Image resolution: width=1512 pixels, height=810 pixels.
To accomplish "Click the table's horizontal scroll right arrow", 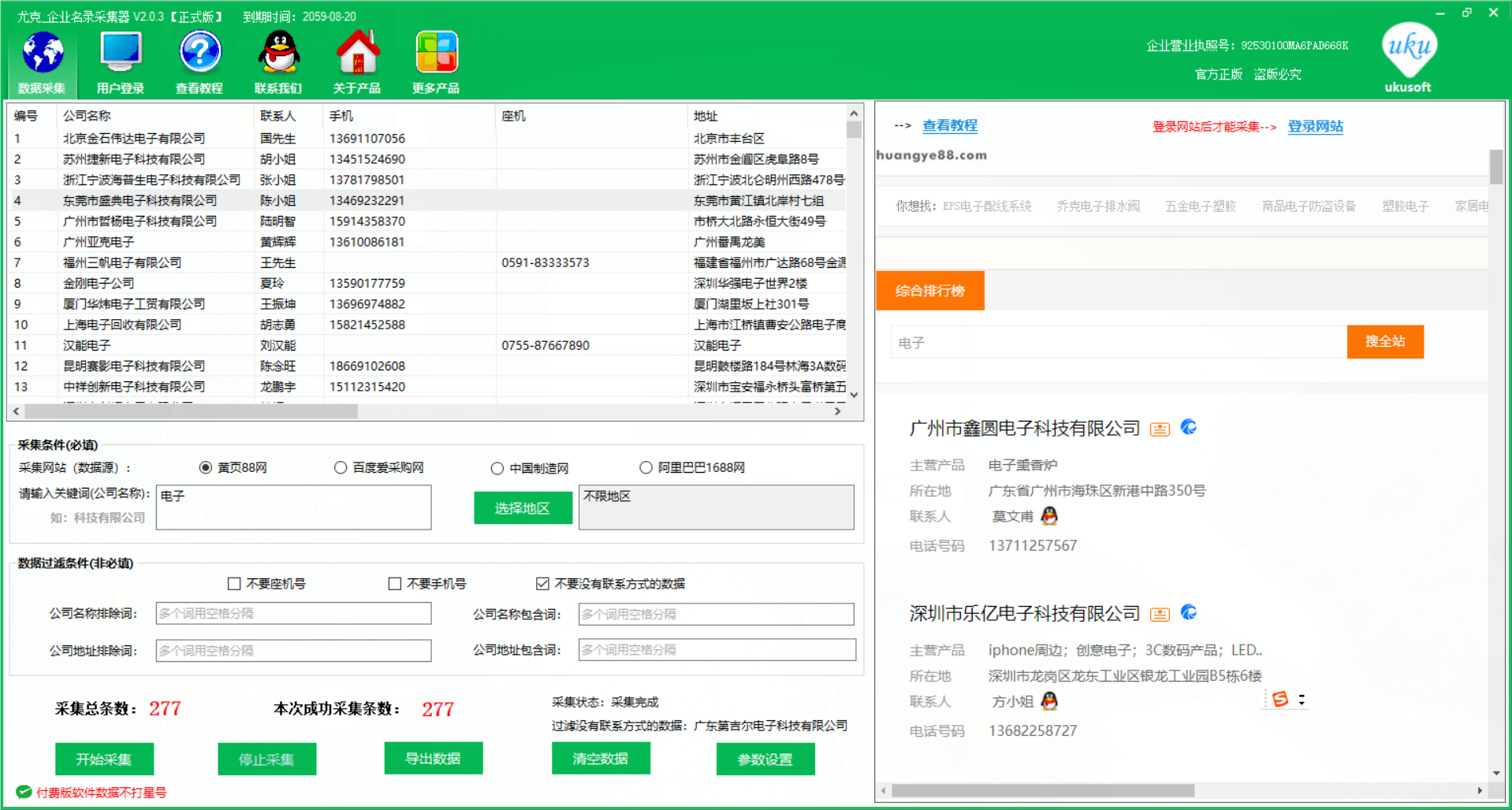I will [838, 411].
